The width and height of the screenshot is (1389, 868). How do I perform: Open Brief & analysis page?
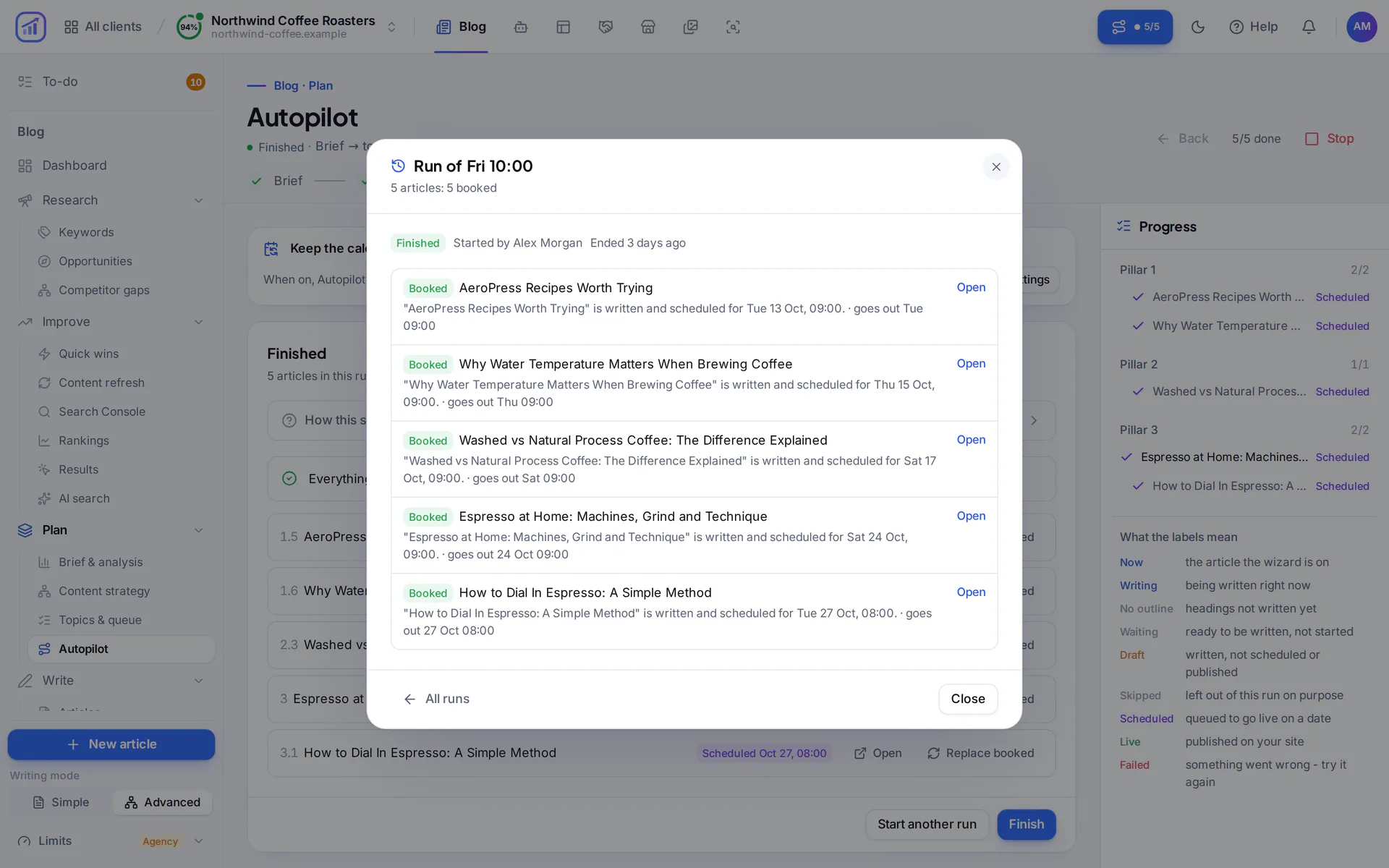(x=122, y=562)
